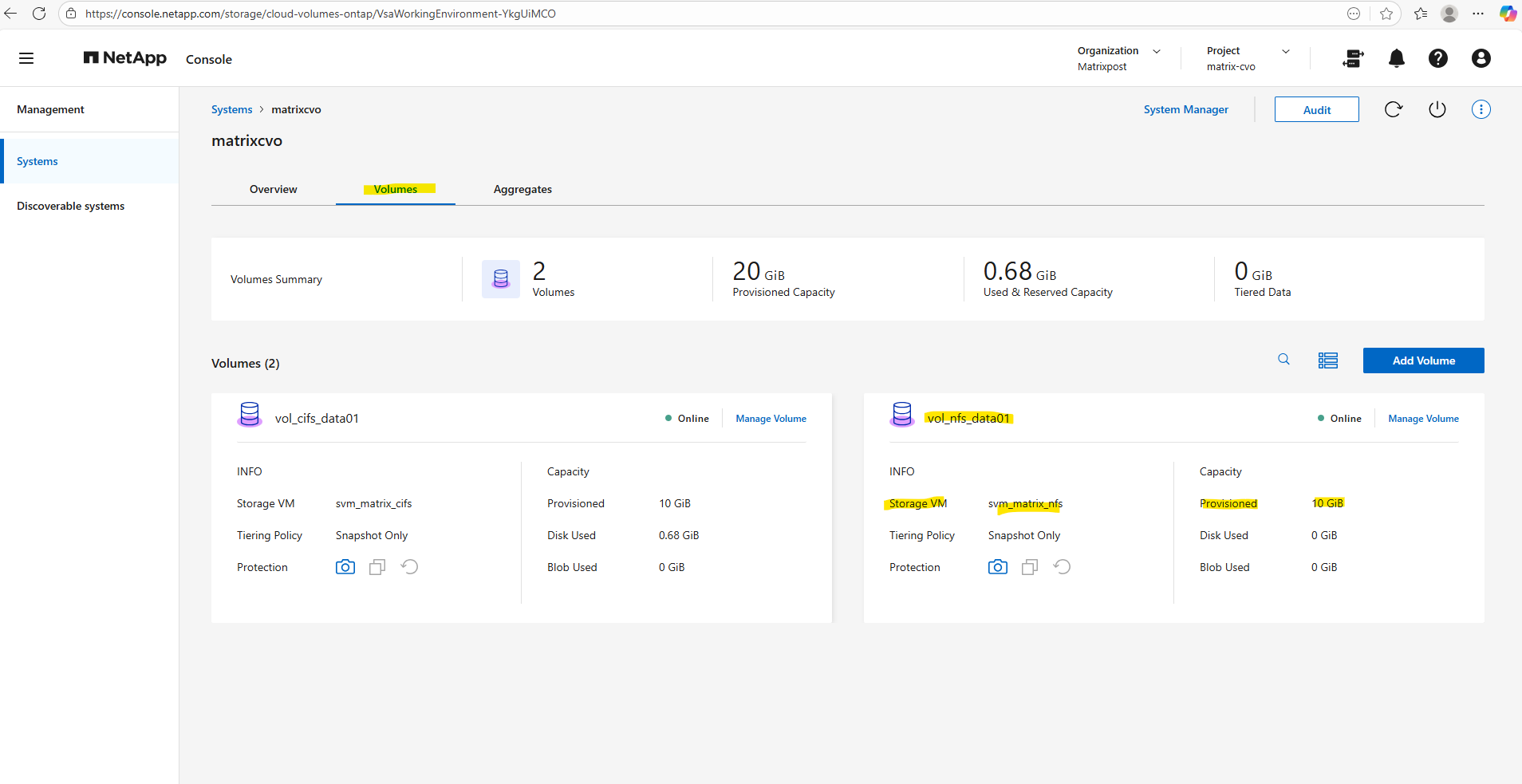The height and width of the screenshot is (784, 1522).
Task: Select Discoverable systems in the sidebar
Action: pos(71,206)
